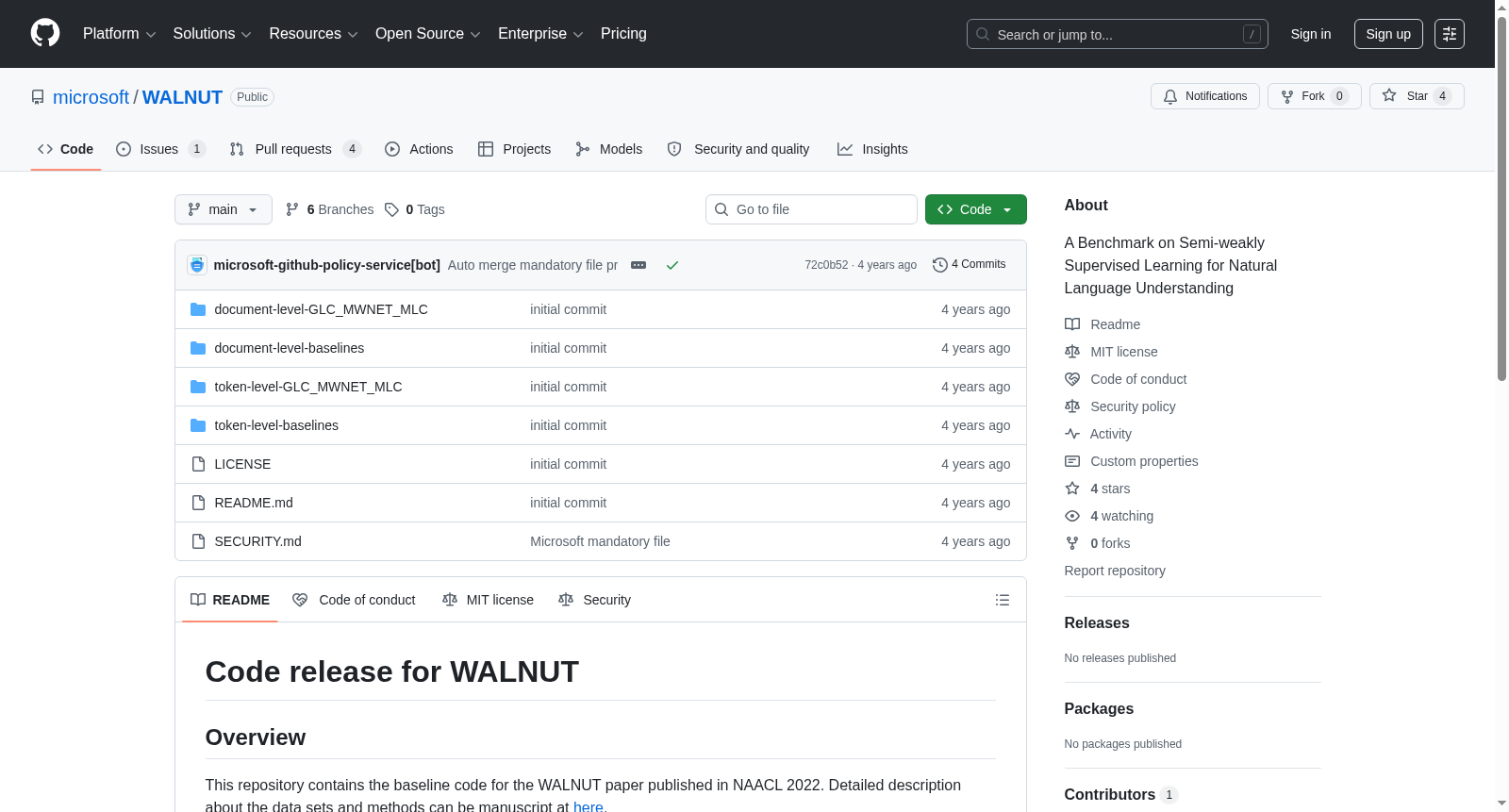Viewport: 1509px width, 812px height.
Task: Click the star icon beside 4 stars
Action: pyautogui.click(x=1072, y=489)
